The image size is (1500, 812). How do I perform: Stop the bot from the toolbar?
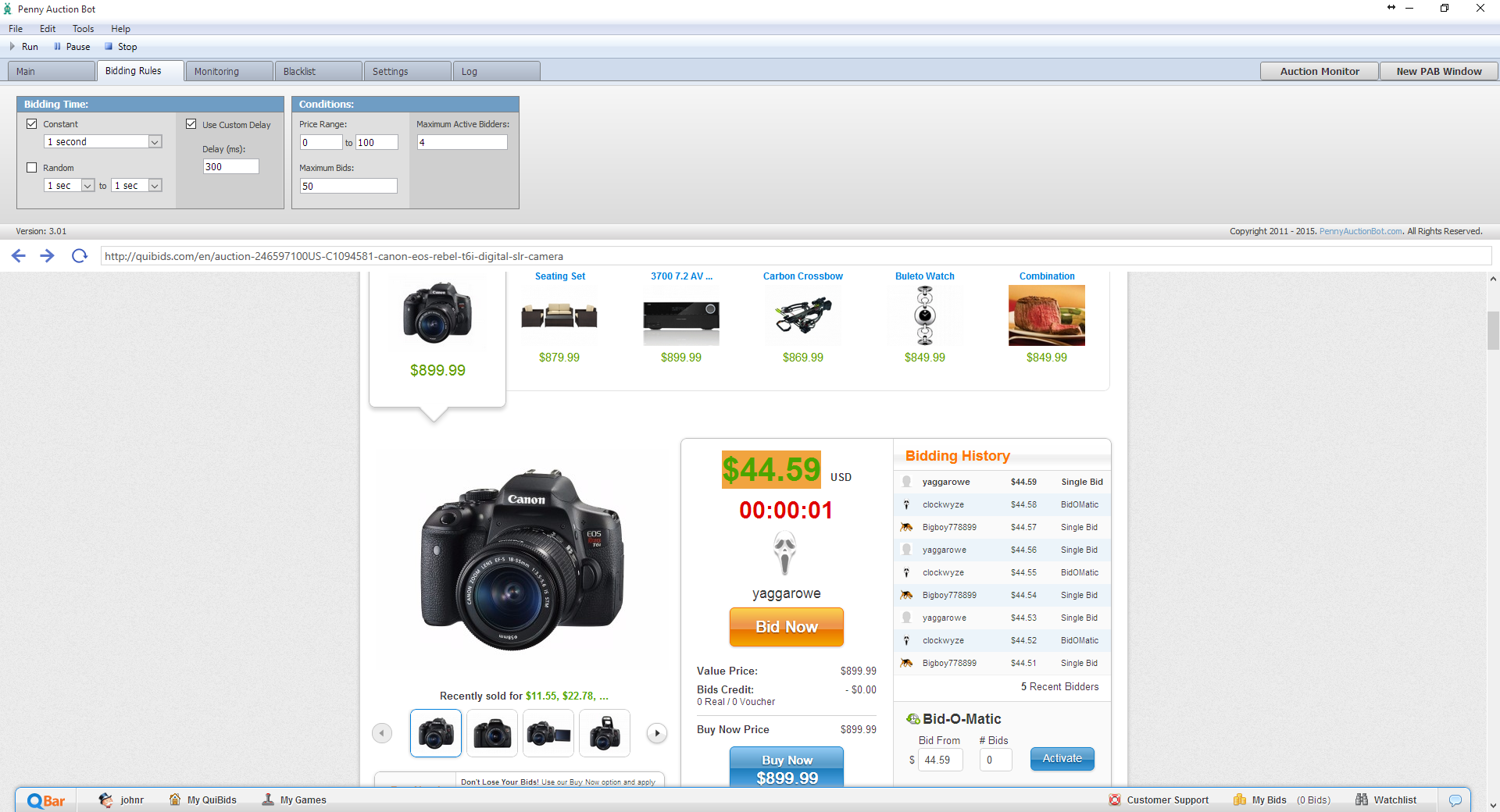121,47
